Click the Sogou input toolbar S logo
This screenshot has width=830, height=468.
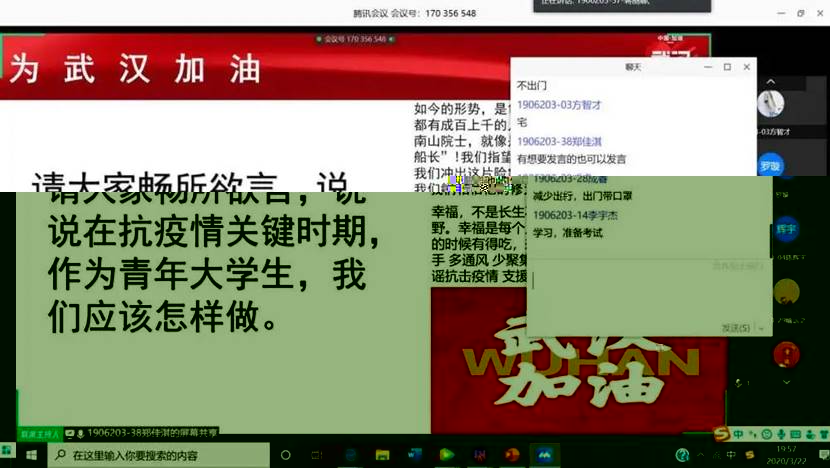(x=721, y=435)
